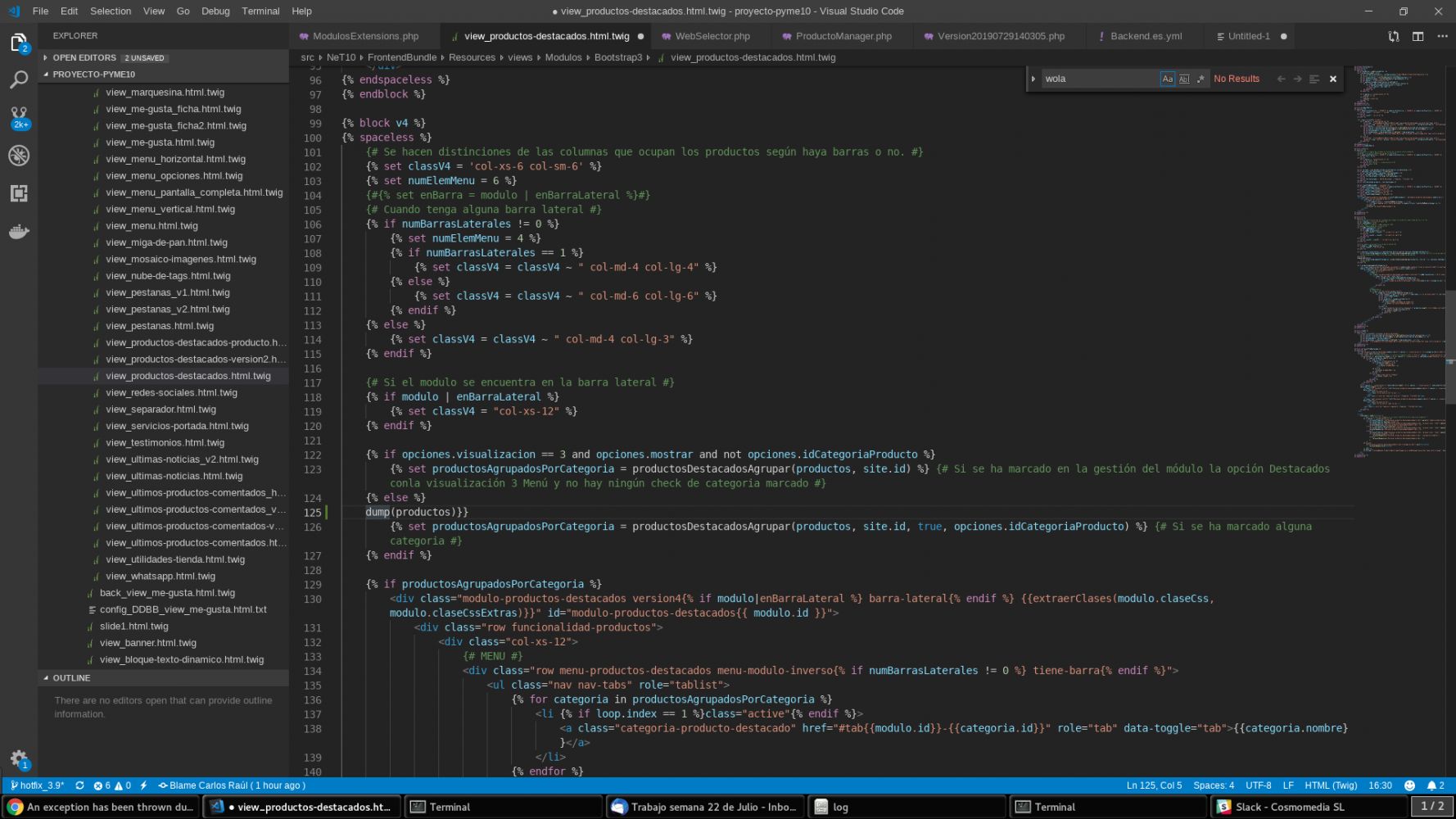Toggle regular expression search option
This screenshot has width=1456, height=819.
pyautogui.click(x=1201, y=79)
